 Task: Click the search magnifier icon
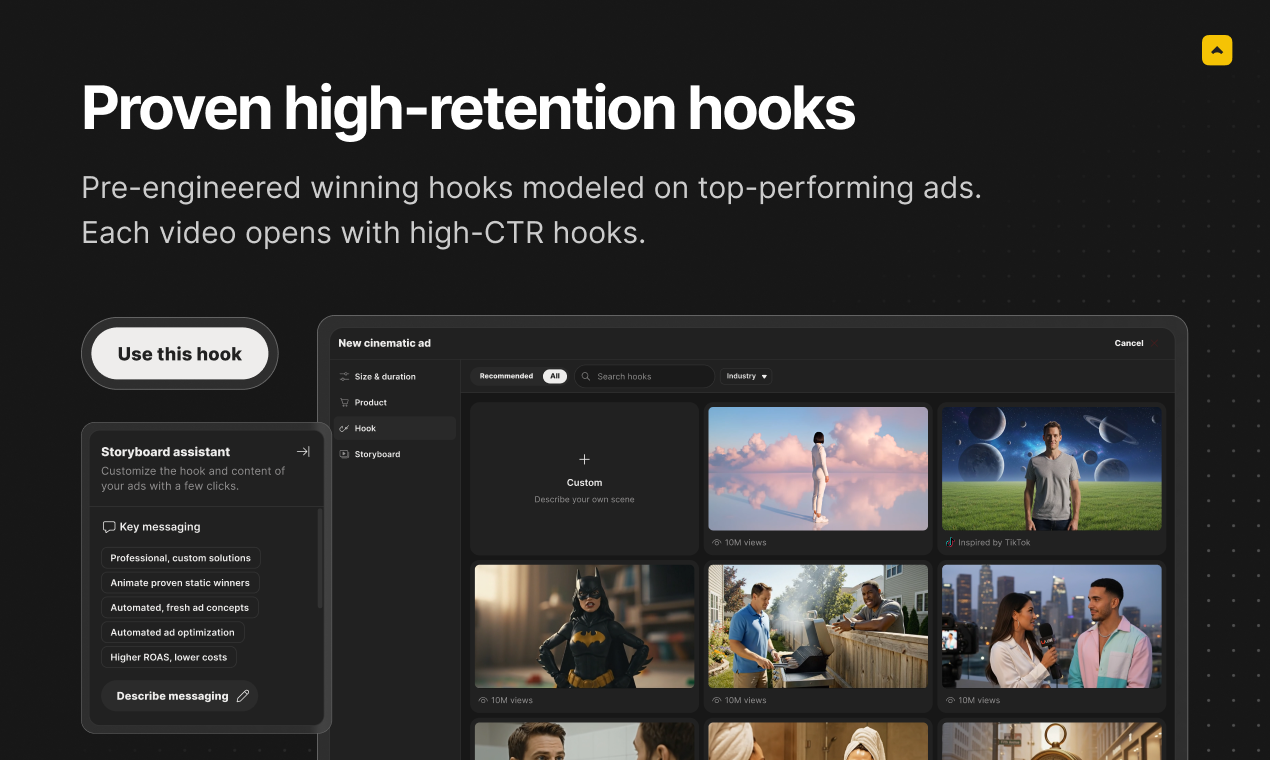586,377
